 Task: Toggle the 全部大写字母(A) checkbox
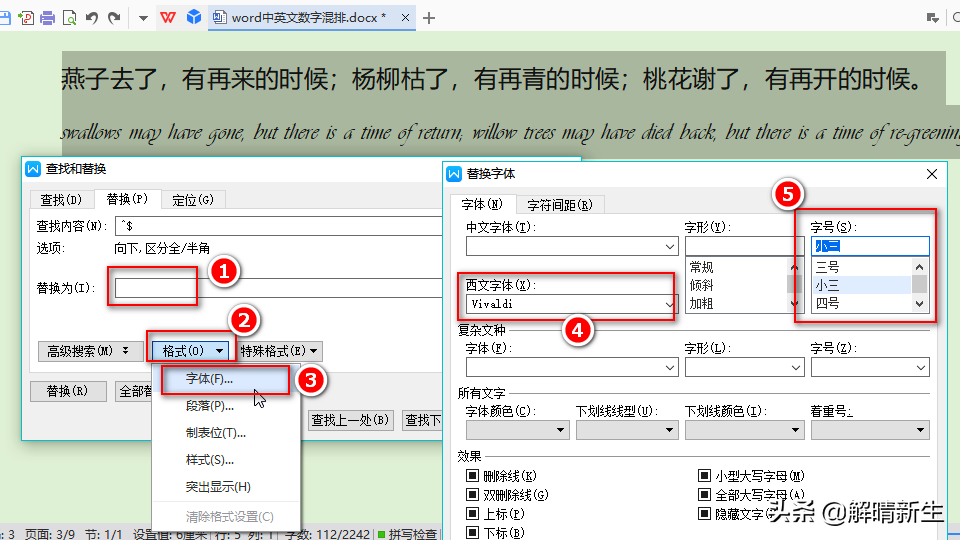704,495
